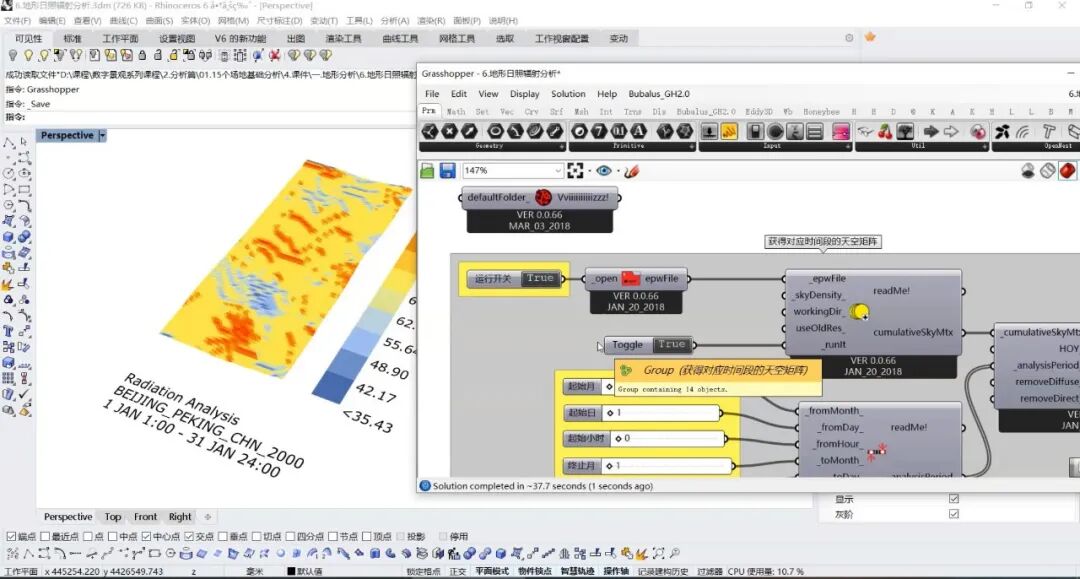1080x579 pixels.
Task: Toggle 物件锁点 in Rhino status bar
Action: (534, 571)
